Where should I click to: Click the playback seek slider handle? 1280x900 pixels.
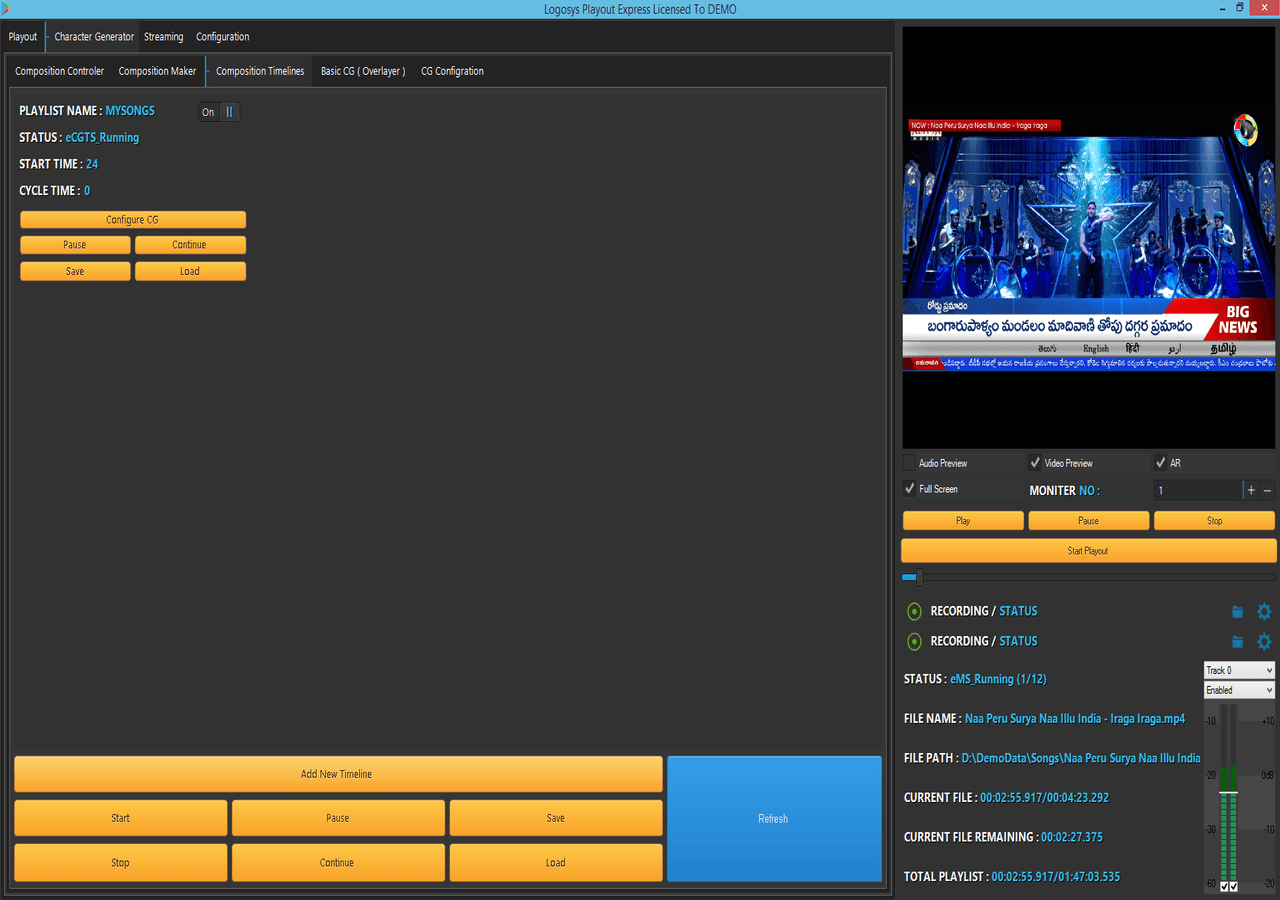(x=919, y=577)
